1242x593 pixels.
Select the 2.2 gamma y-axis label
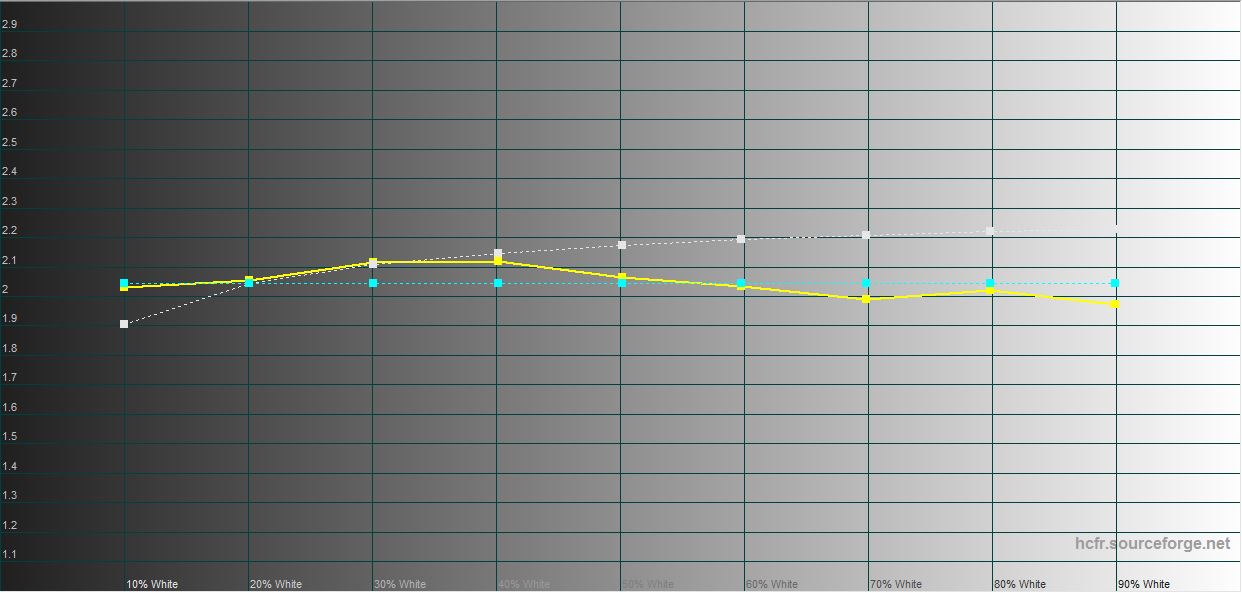[9, 231]
